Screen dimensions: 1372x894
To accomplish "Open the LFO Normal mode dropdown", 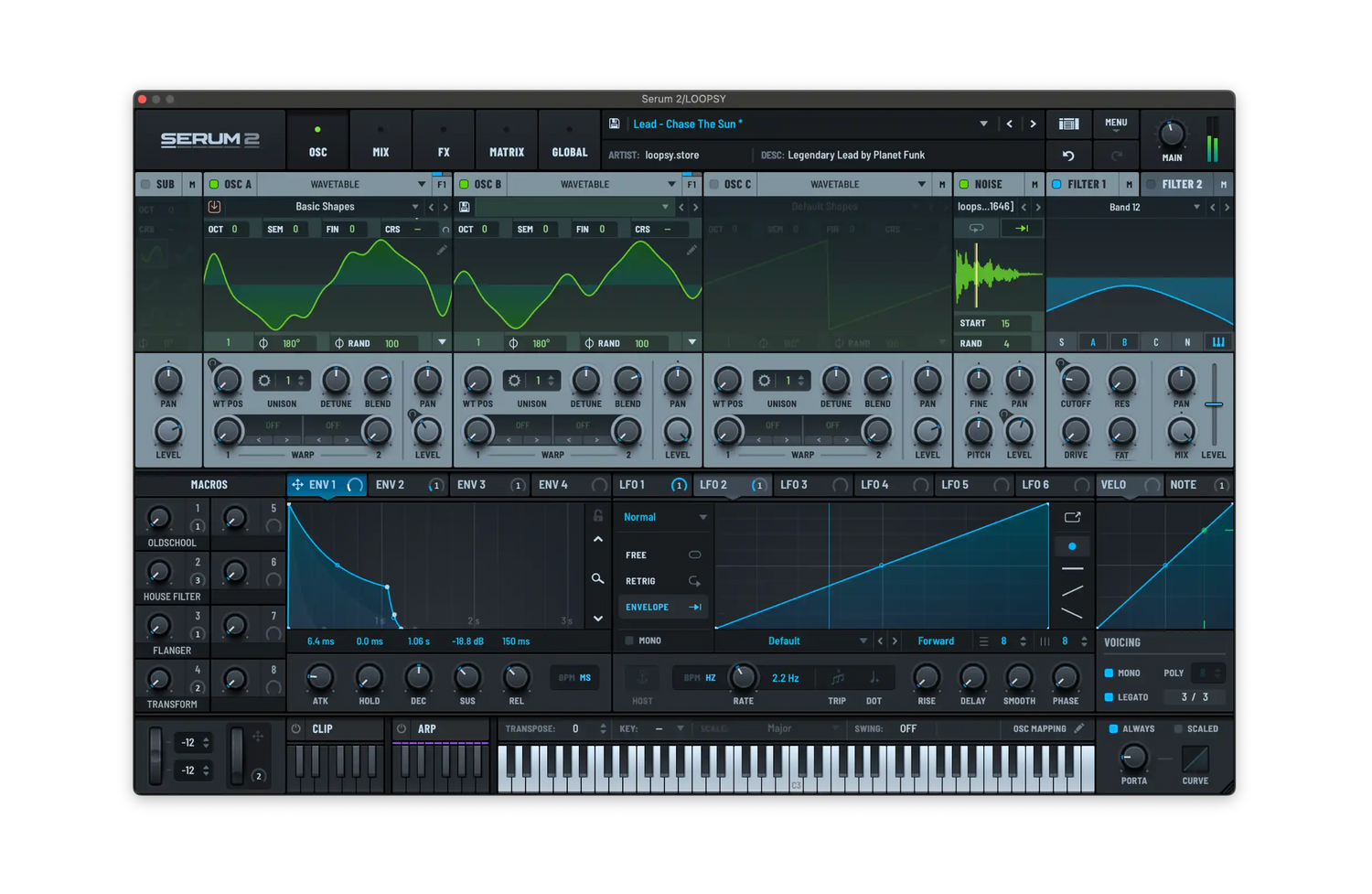I will [x=703, y=517].
